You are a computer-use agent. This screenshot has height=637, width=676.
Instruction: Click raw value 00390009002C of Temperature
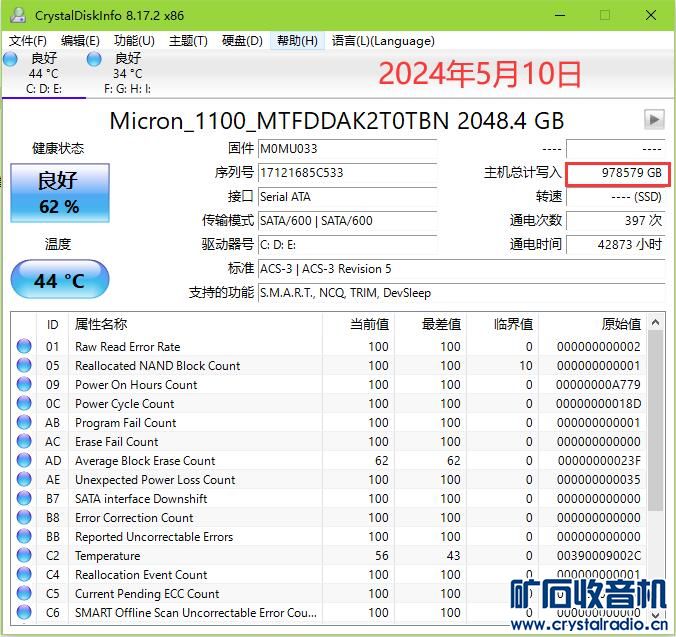click(598, 556)
